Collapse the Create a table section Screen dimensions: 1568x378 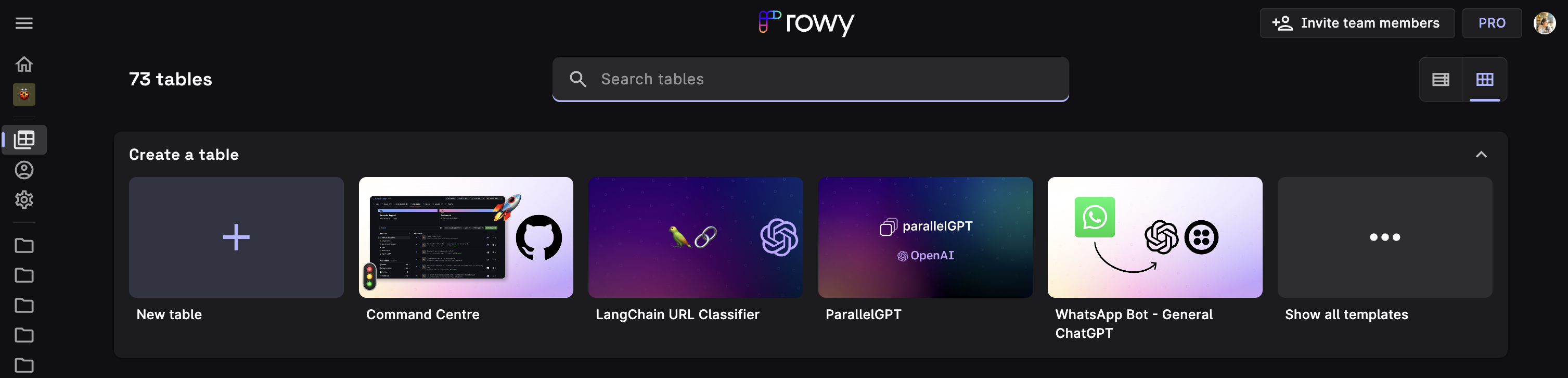click(x=1481, y=155)
